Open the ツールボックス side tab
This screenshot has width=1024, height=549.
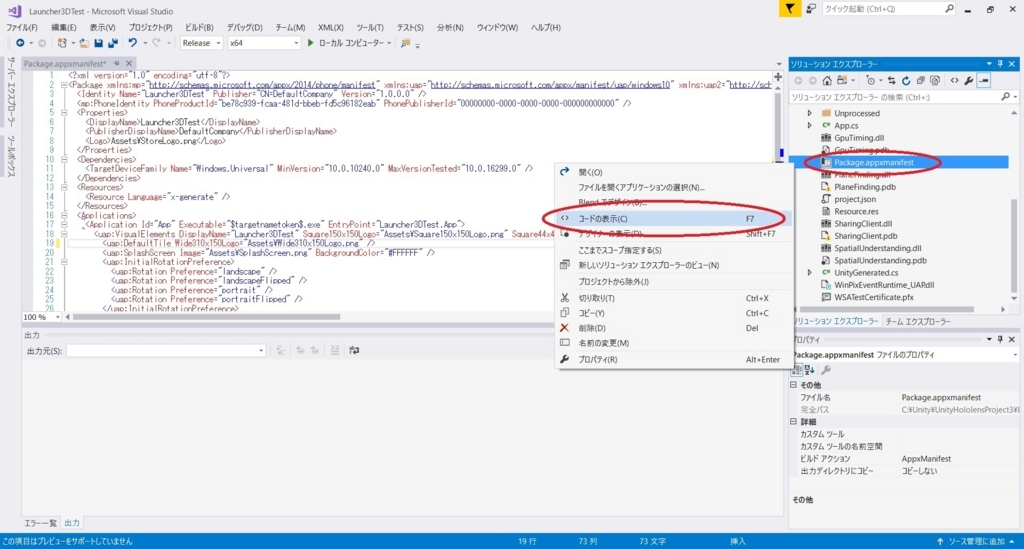(10, 156)
